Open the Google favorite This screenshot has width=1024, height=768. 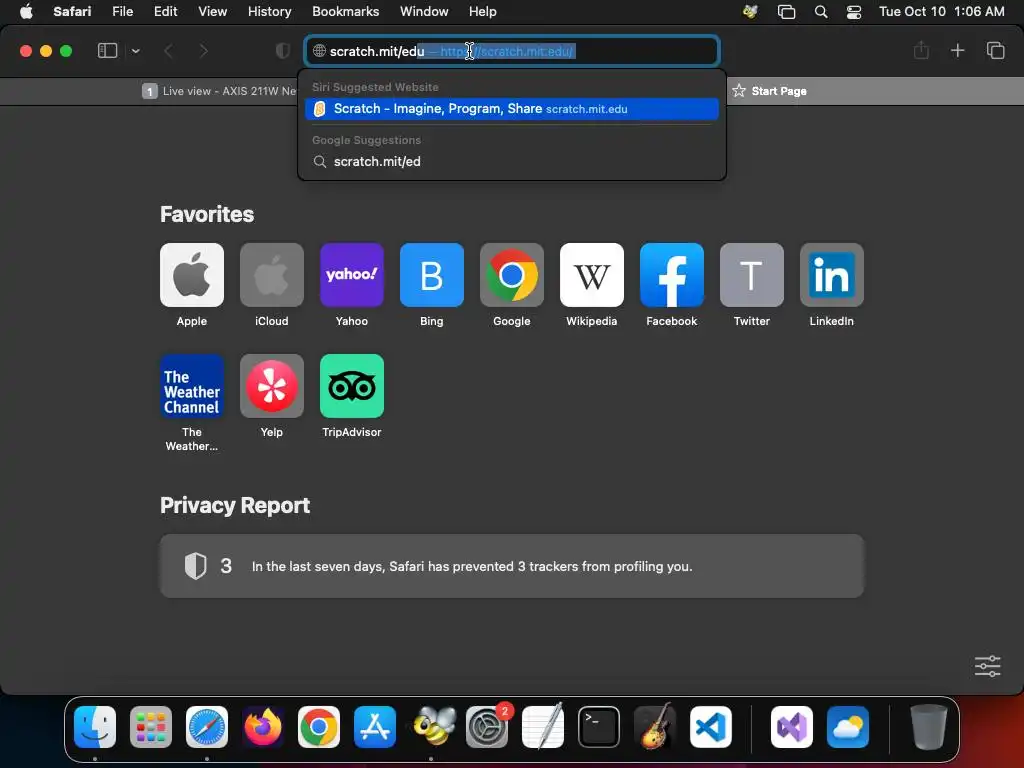click(512, 275)
